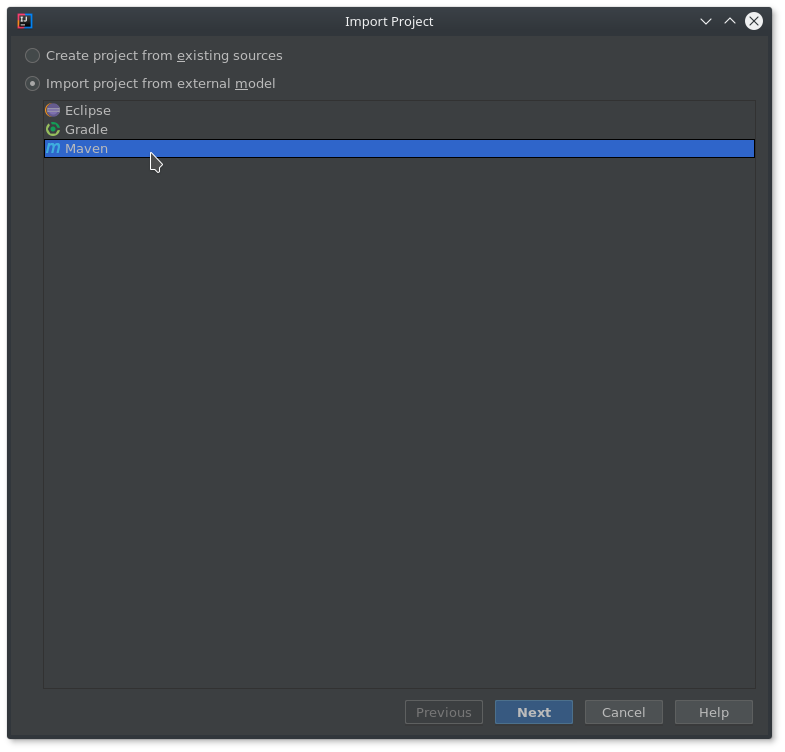Select the 'Import project from external model' radio button
Viewport: 785px width, 752px height.
[33, 83]
